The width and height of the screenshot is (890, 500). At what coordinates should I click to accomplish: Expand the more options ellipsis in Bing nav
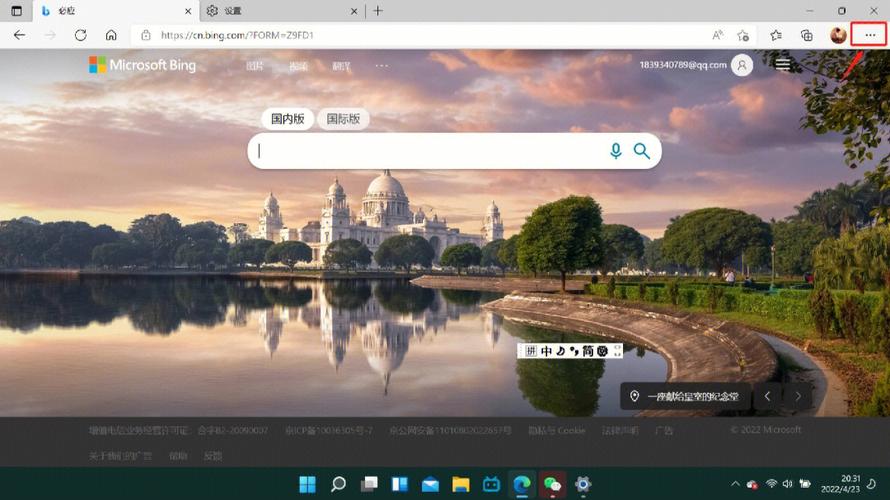(381, 66)
